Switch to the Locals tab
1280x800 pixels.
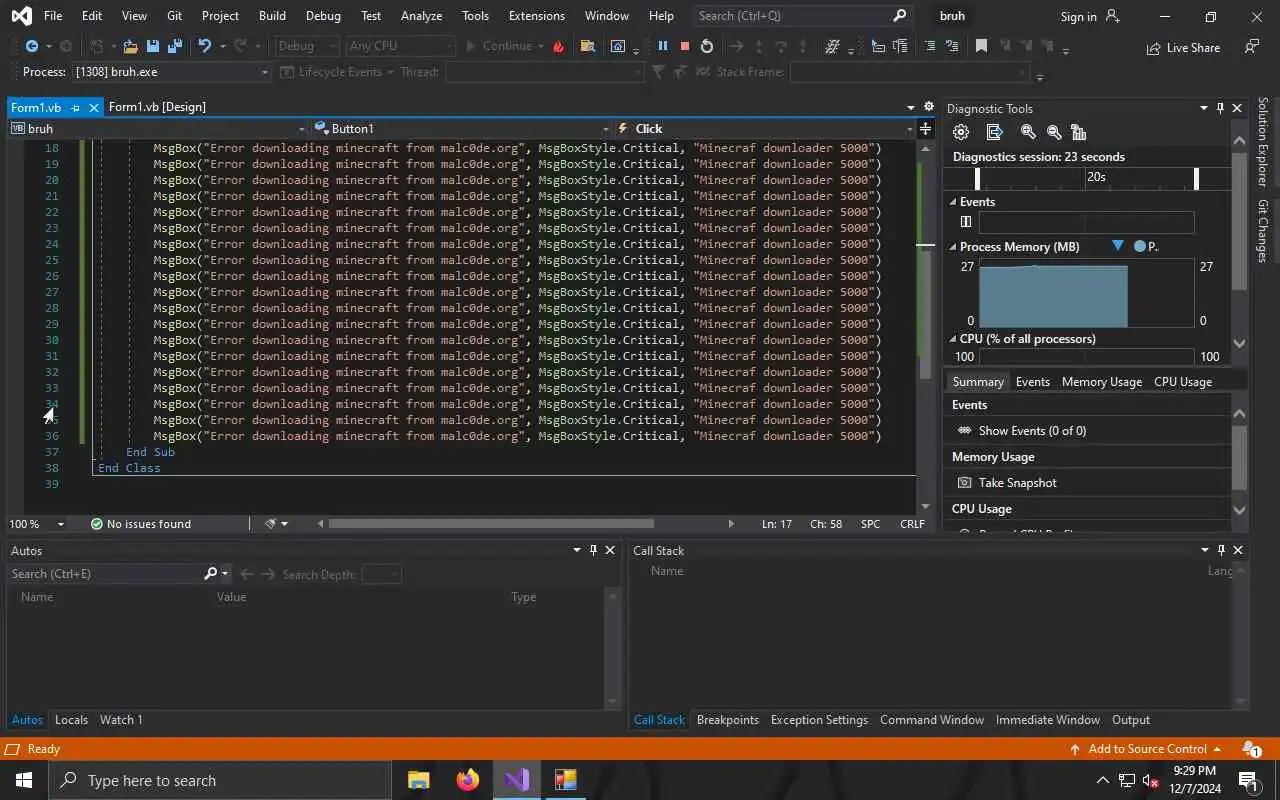[x=71, y=720]
